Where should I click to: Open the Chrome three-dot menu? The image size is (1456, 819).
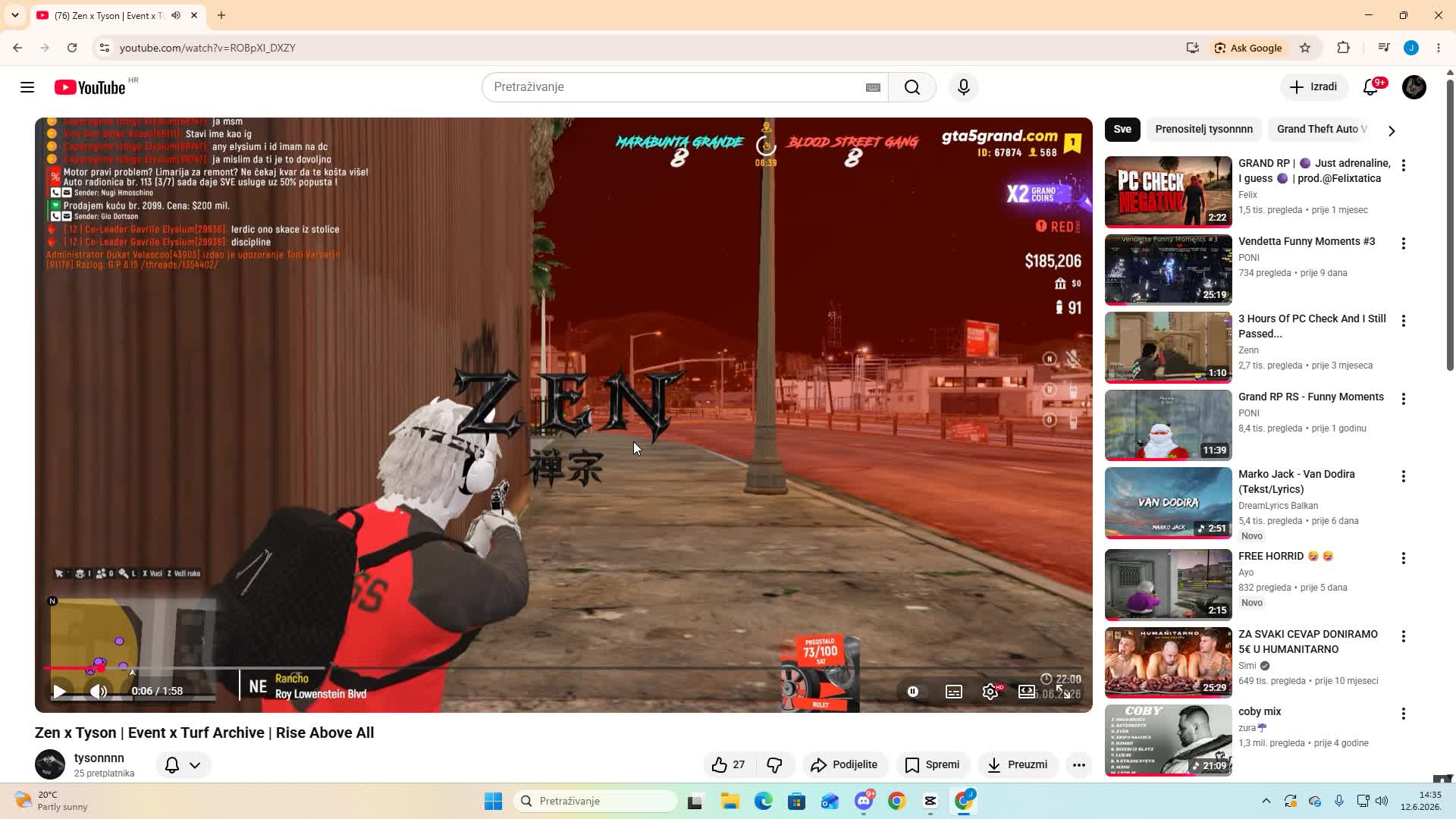coord(1439,48)
